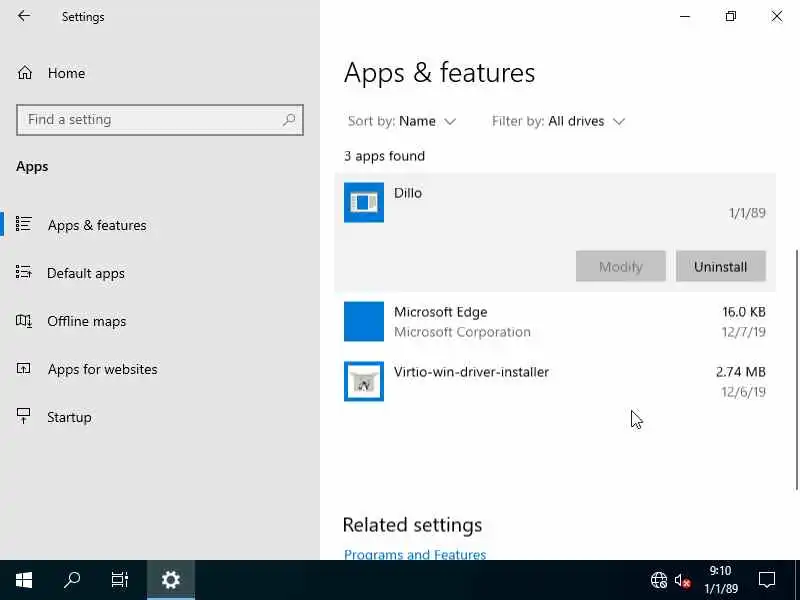Open the Filter by All drives dropdown

[x=558, y=121]
